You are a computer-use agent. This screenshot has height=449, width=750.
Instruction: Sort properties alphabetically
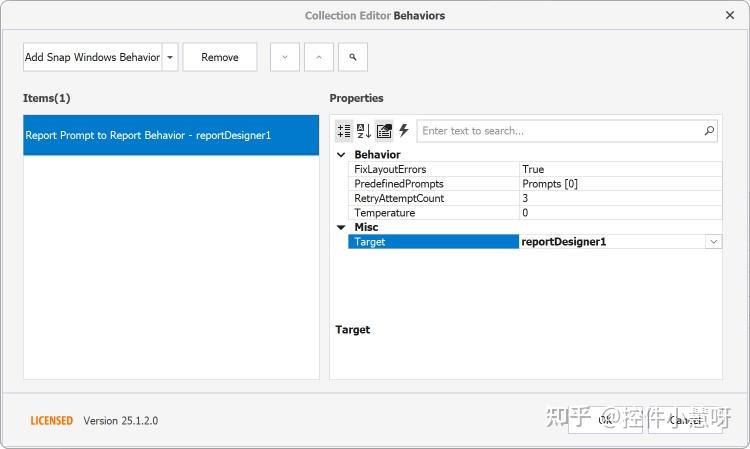point(364,131)
